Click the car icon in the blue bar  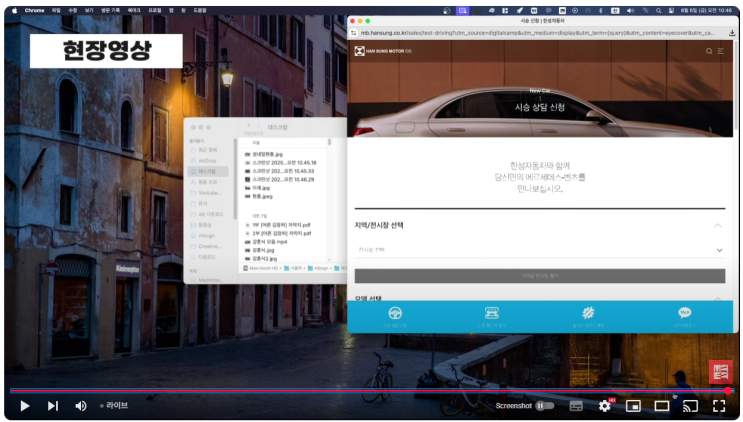coord(491,313)
